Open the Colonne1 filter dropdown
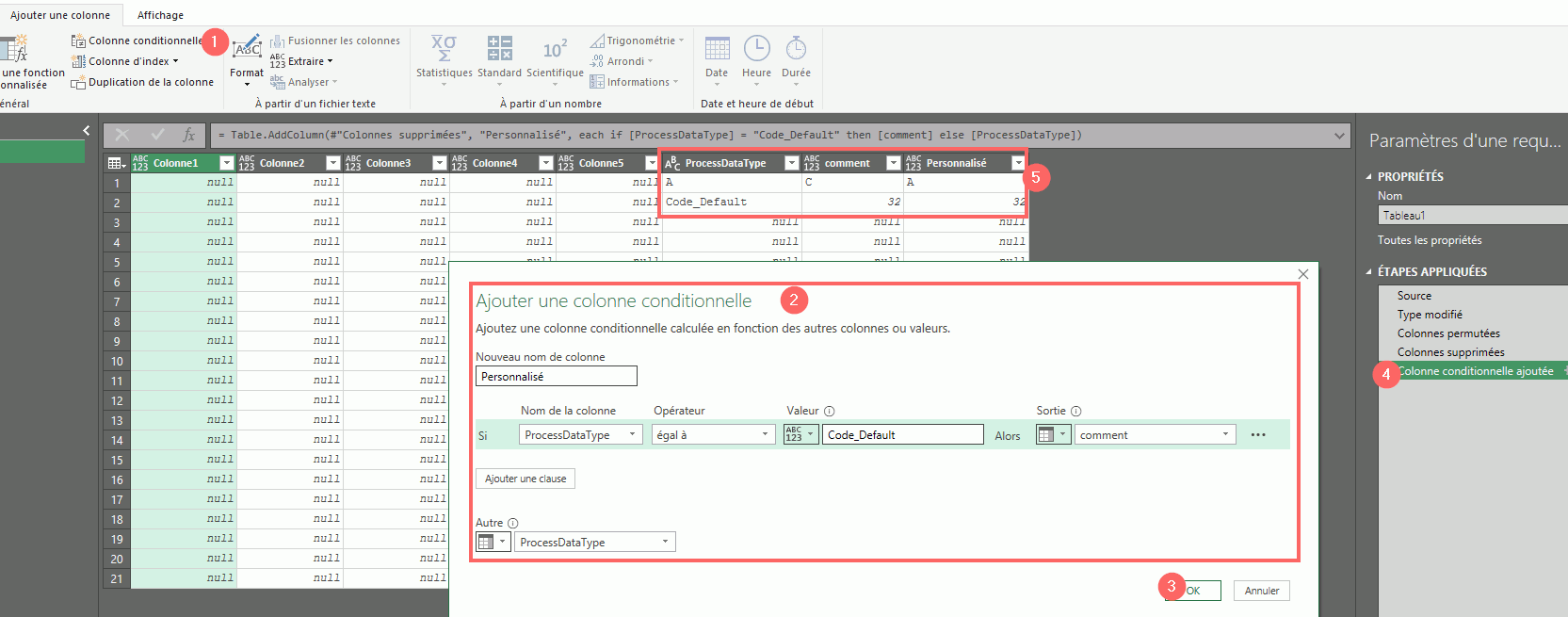 (x=226, y=163)
